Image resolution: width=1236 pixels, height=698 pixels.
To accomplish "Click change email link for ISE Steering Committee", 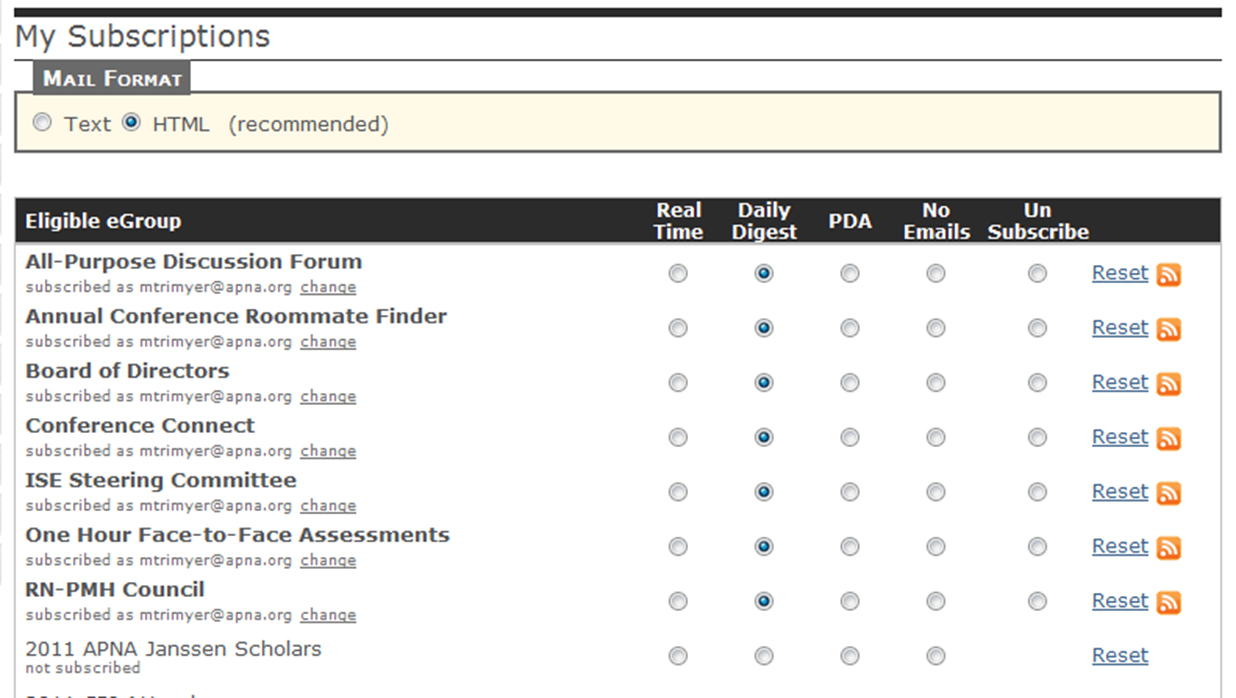I will coord(328,506).
